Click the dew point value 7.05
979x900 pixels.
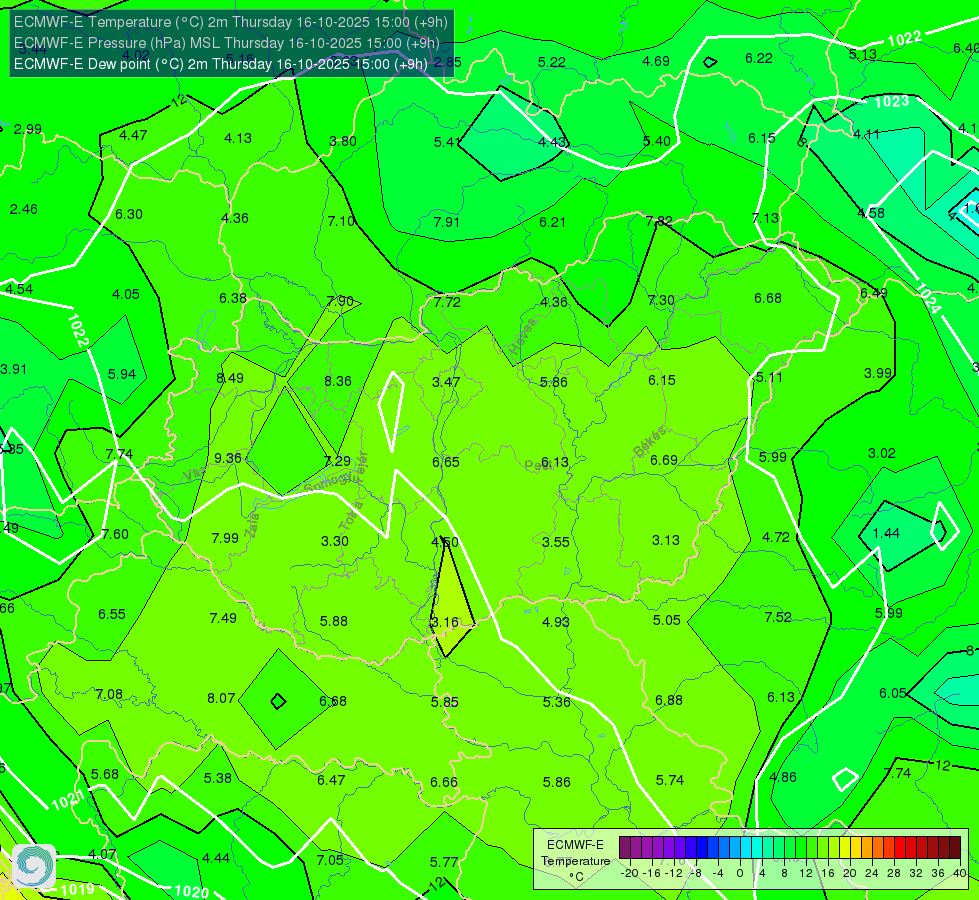330,860
